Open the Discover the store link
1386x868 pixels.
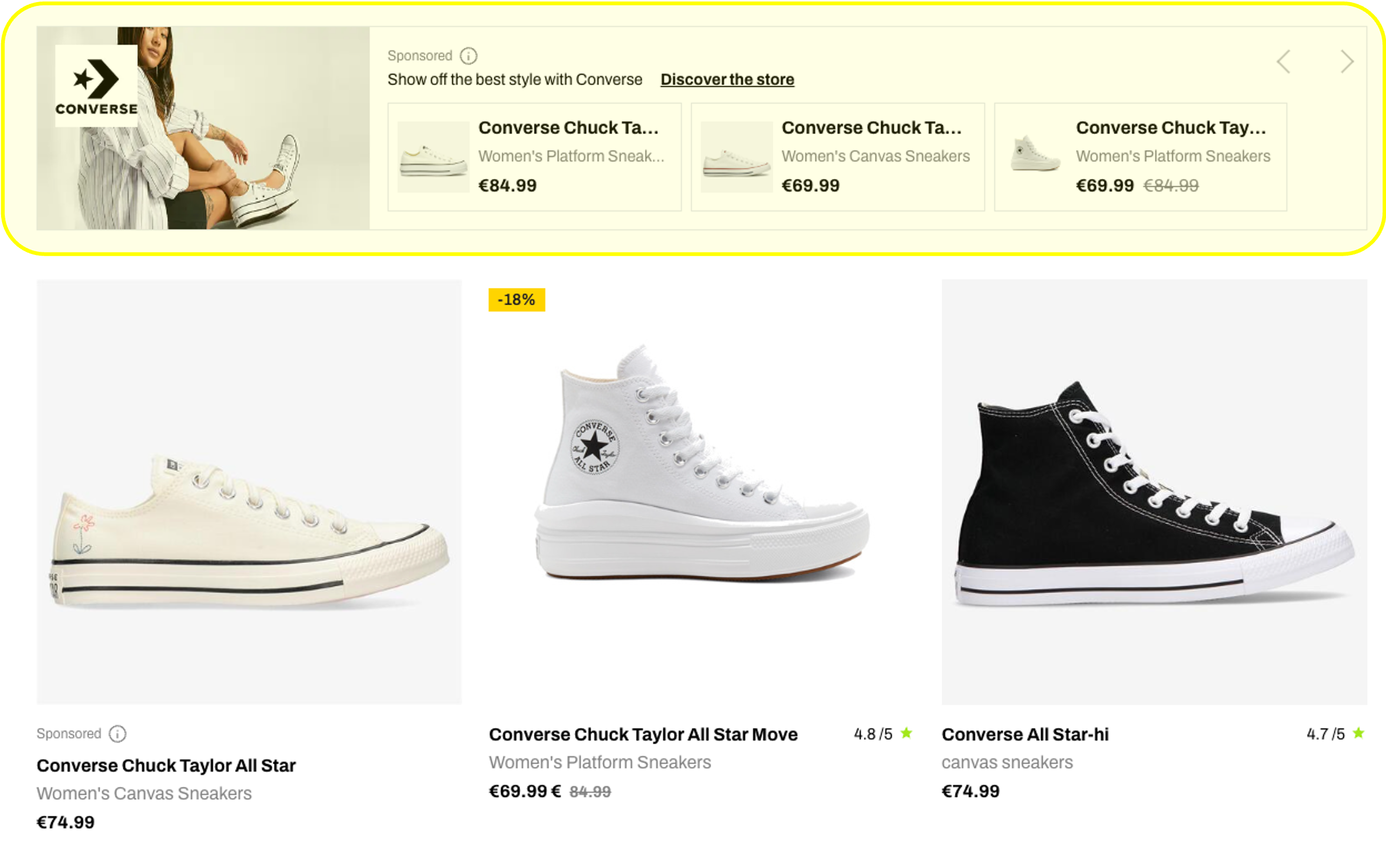pos(727,79)
